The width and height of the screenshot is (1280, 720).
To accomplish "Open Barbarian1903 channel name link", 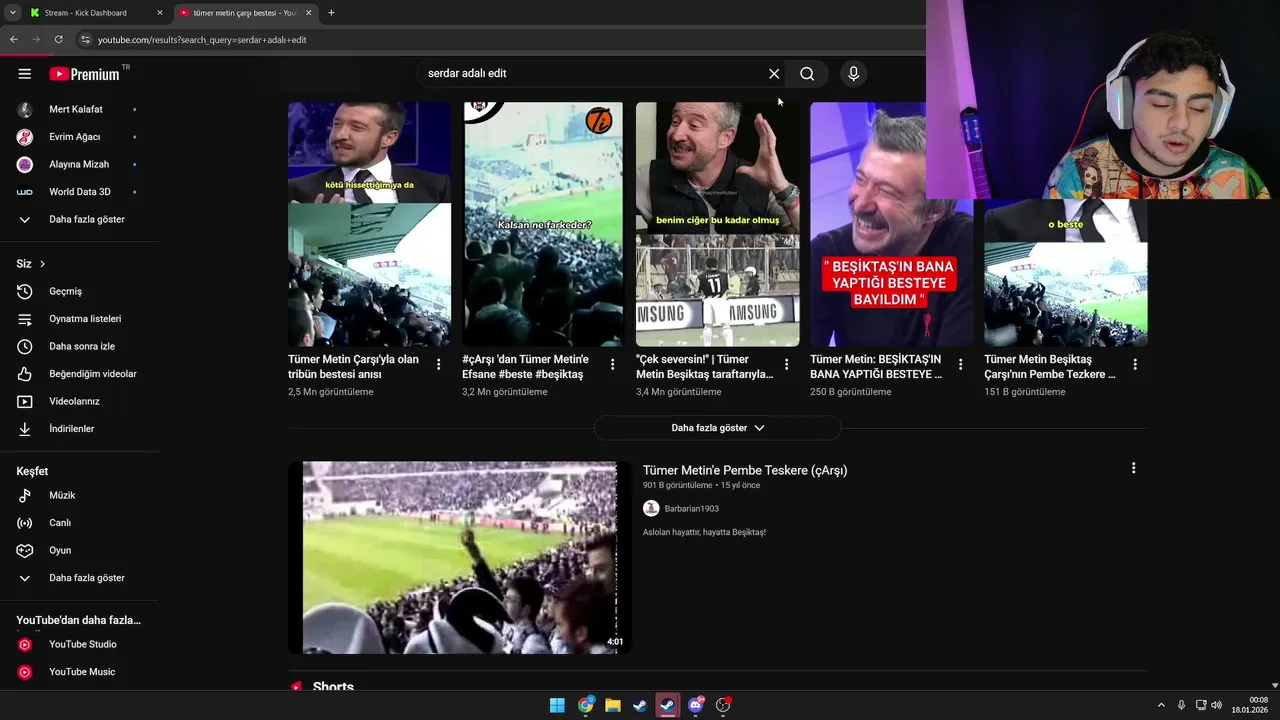I will (x=691, y=509).
